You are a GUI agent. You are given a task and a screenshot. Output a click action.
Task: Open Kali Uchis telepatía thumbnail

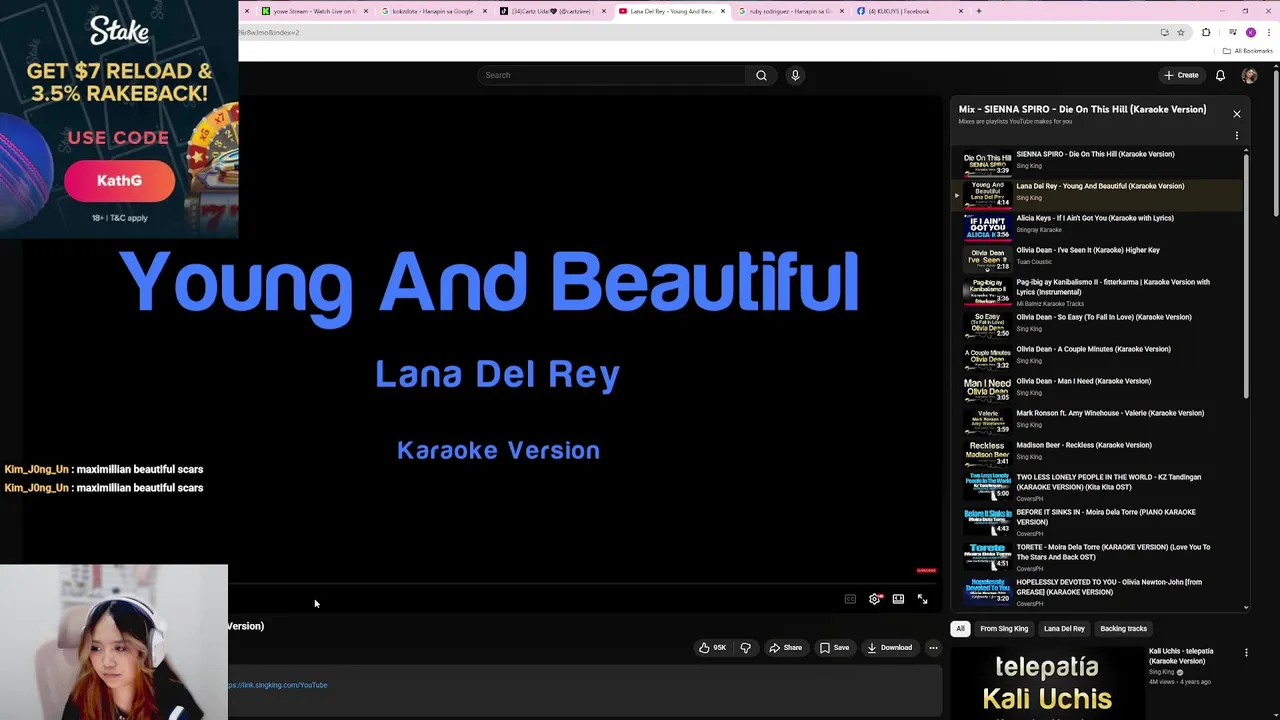1047,683
